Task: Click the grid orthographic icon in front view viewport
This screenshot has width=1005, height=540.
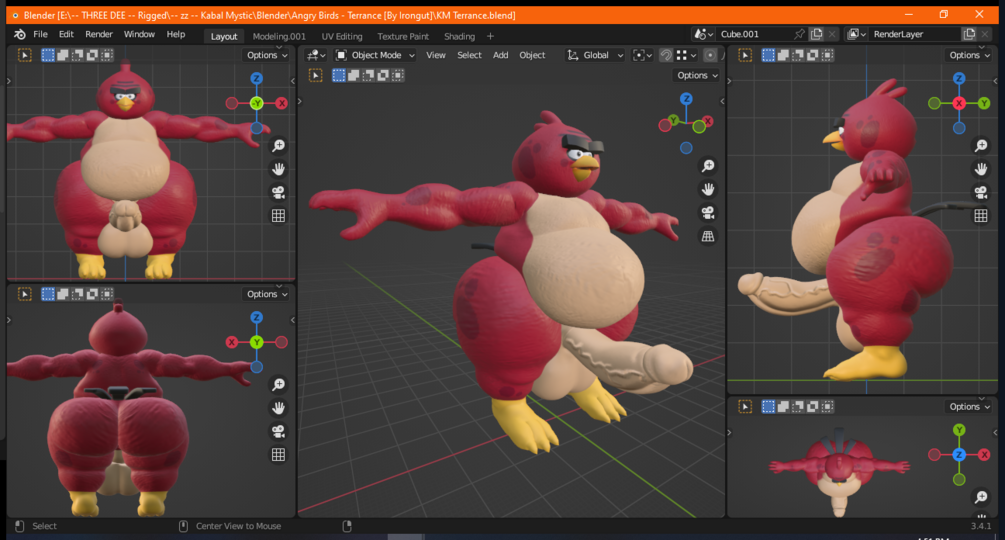Action: (x=278, y=216)
